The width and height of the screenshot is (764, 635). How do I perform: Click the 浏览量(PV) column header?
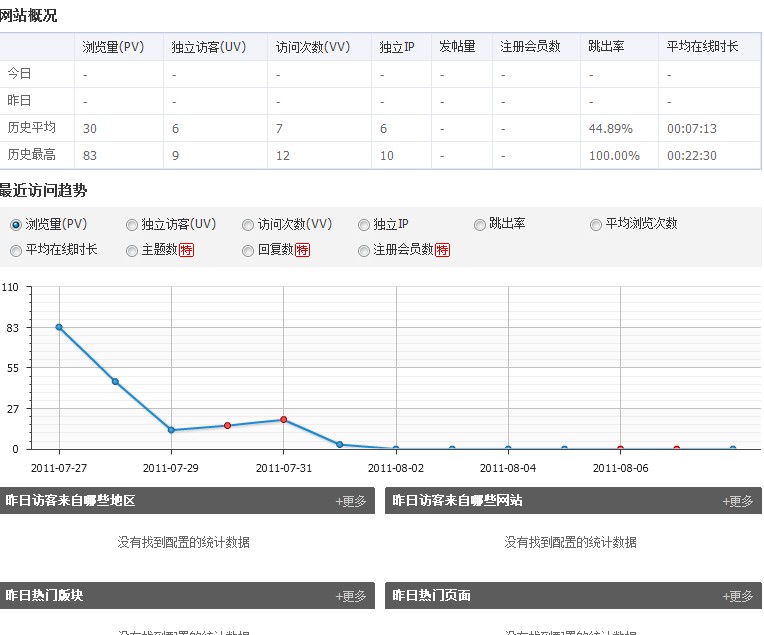[x=113, y=47]
